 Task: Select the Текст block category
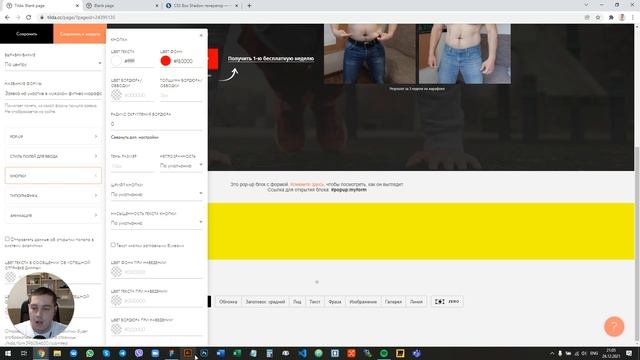(315, 302)
